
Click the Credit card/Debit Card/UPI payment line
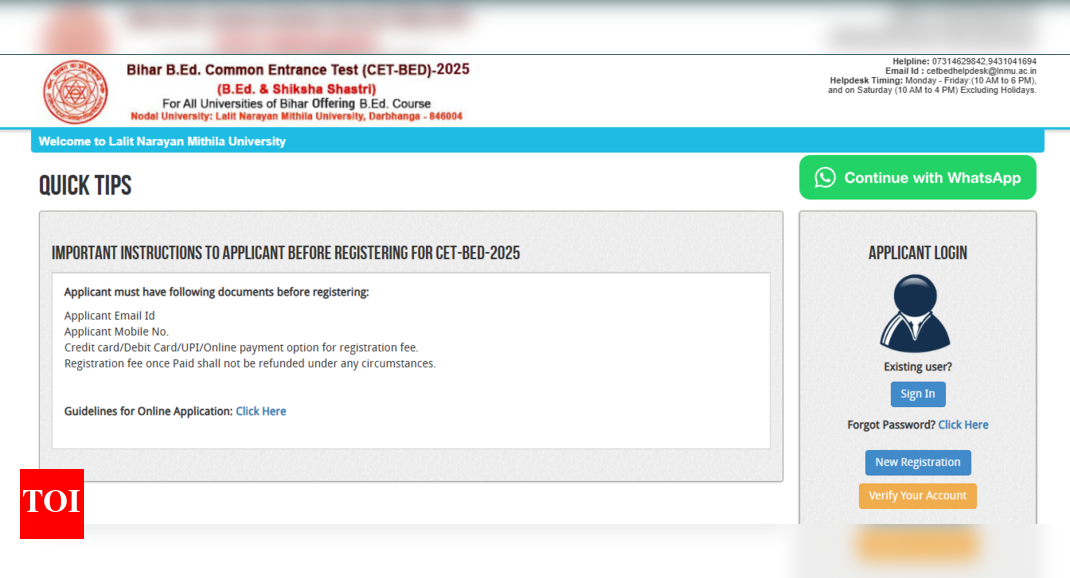241,347
